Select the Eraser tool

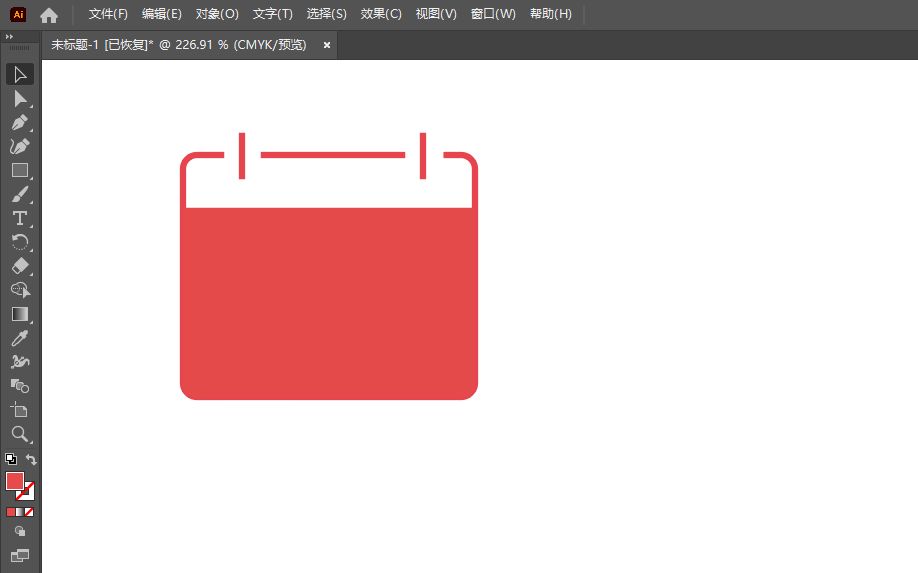click(x=20, y=266)
